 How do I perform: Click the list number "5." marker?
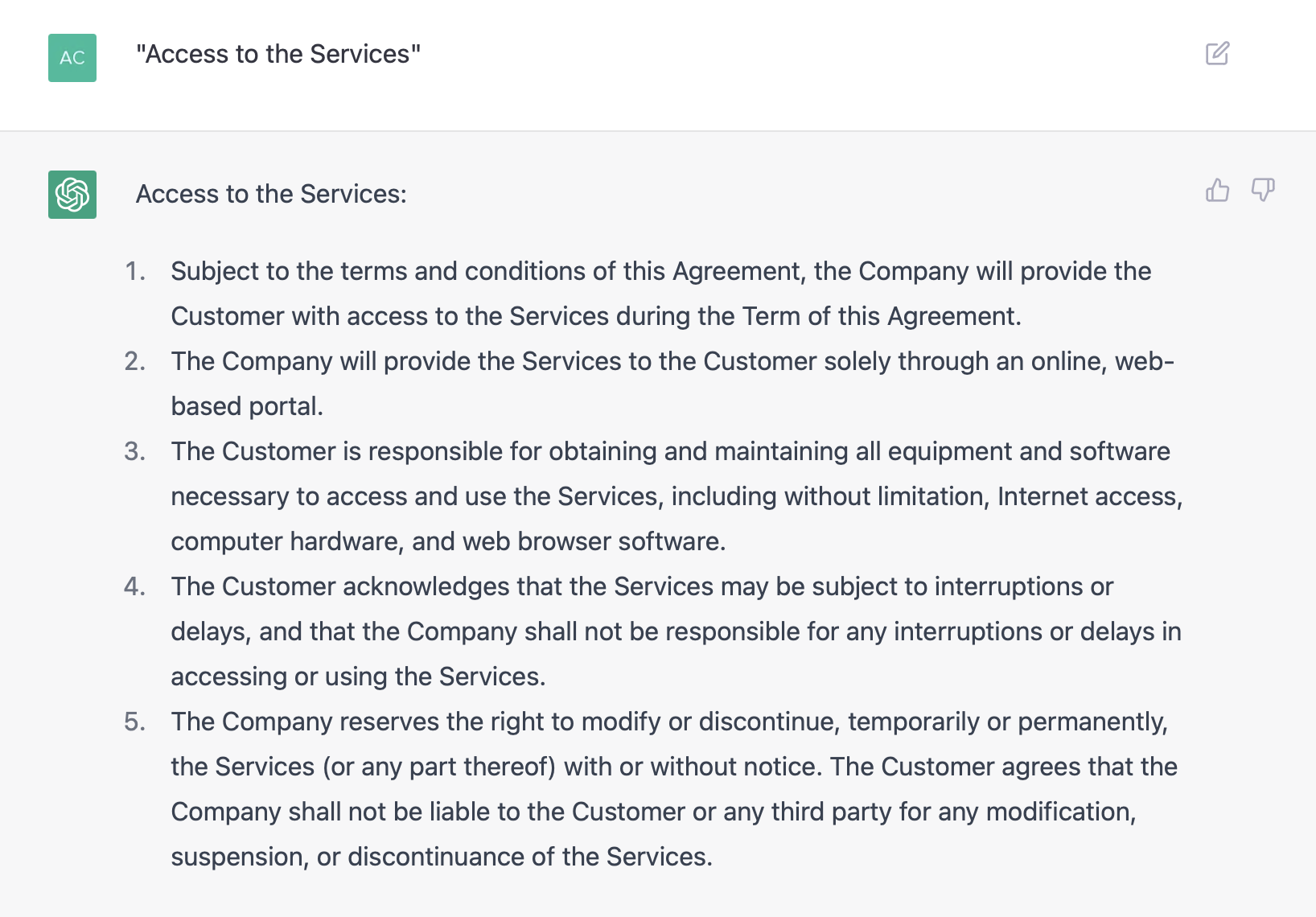[x=135, y=722]
